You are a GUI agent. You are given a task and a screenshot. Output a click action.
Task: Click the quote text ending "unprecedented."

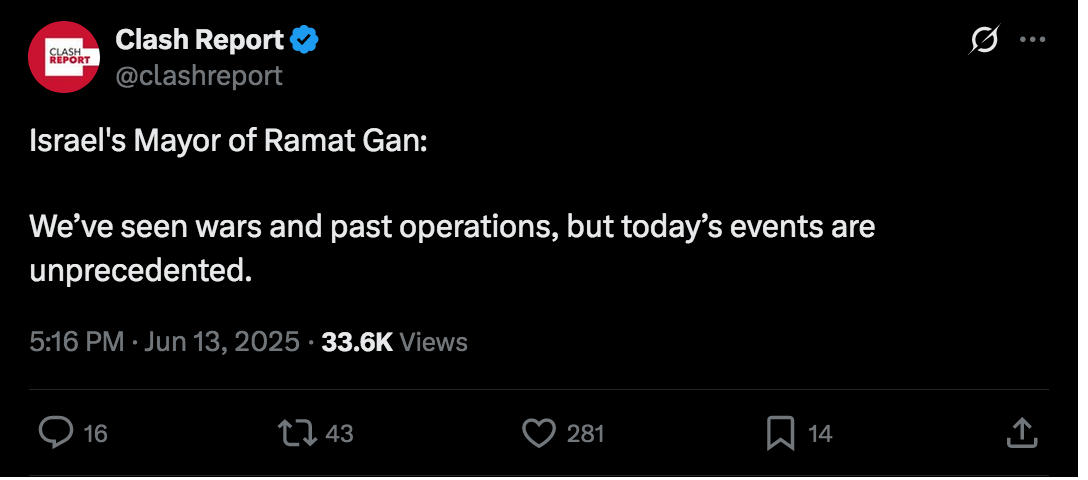click(x=452, y=249)
